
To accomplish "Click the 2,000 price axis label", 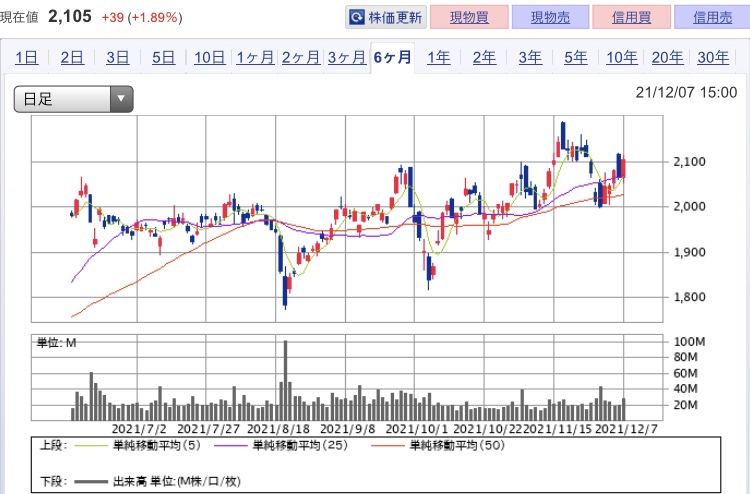I will pyautogui.click(x=689, y=207).
